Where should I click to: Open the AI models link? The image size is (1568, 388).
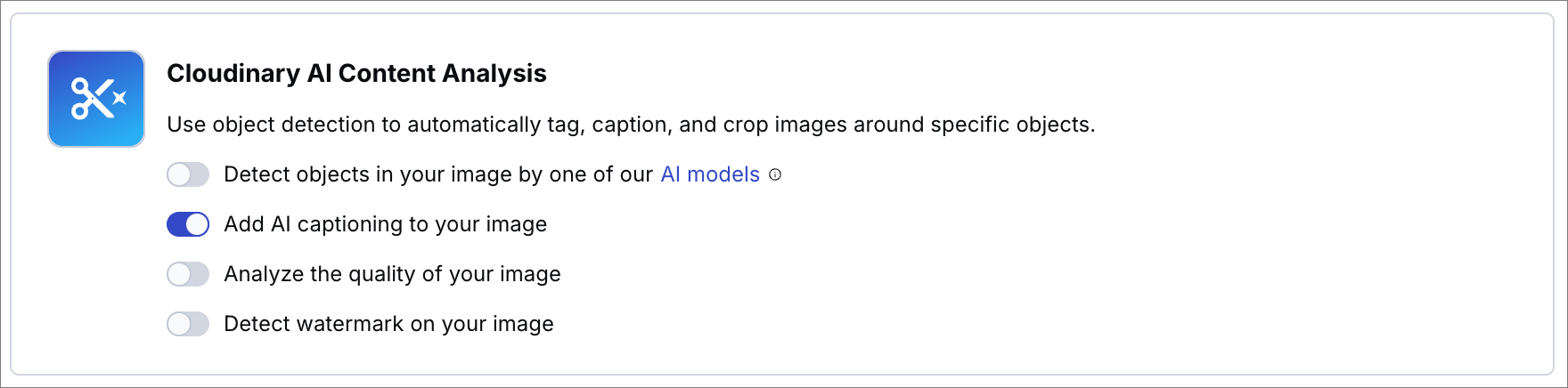pos(710,174)
